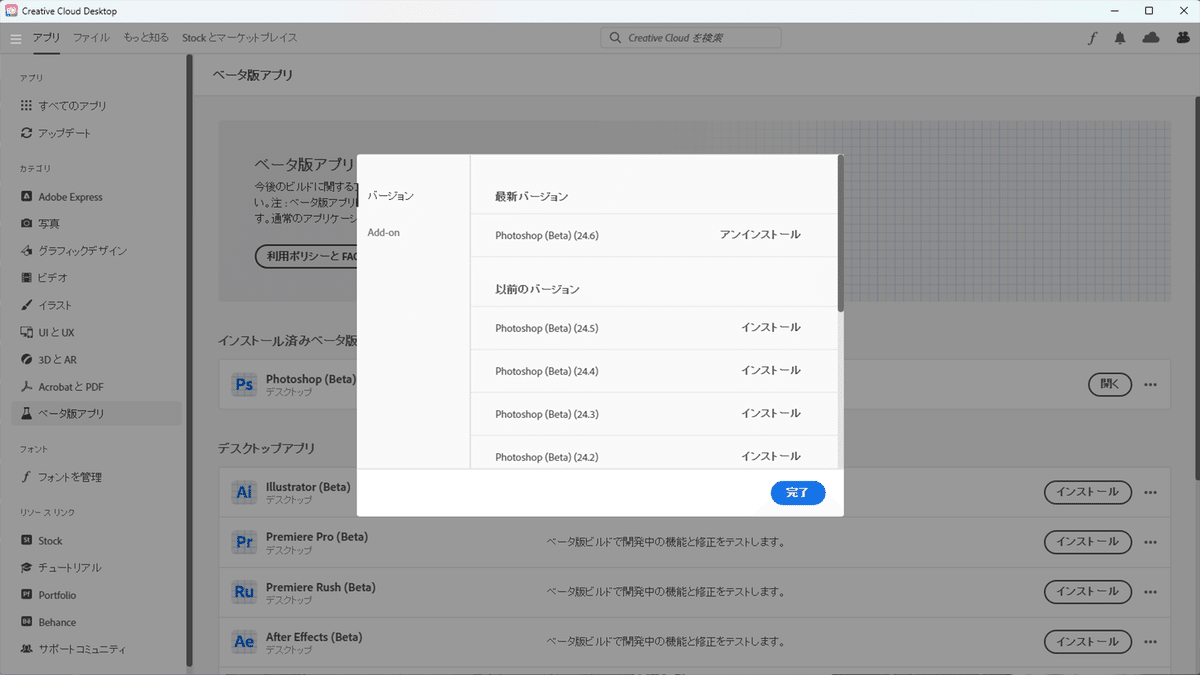The image size is (1200, 675).
Task: Click the 最新バージョン heading text
Action: point(531,197)
